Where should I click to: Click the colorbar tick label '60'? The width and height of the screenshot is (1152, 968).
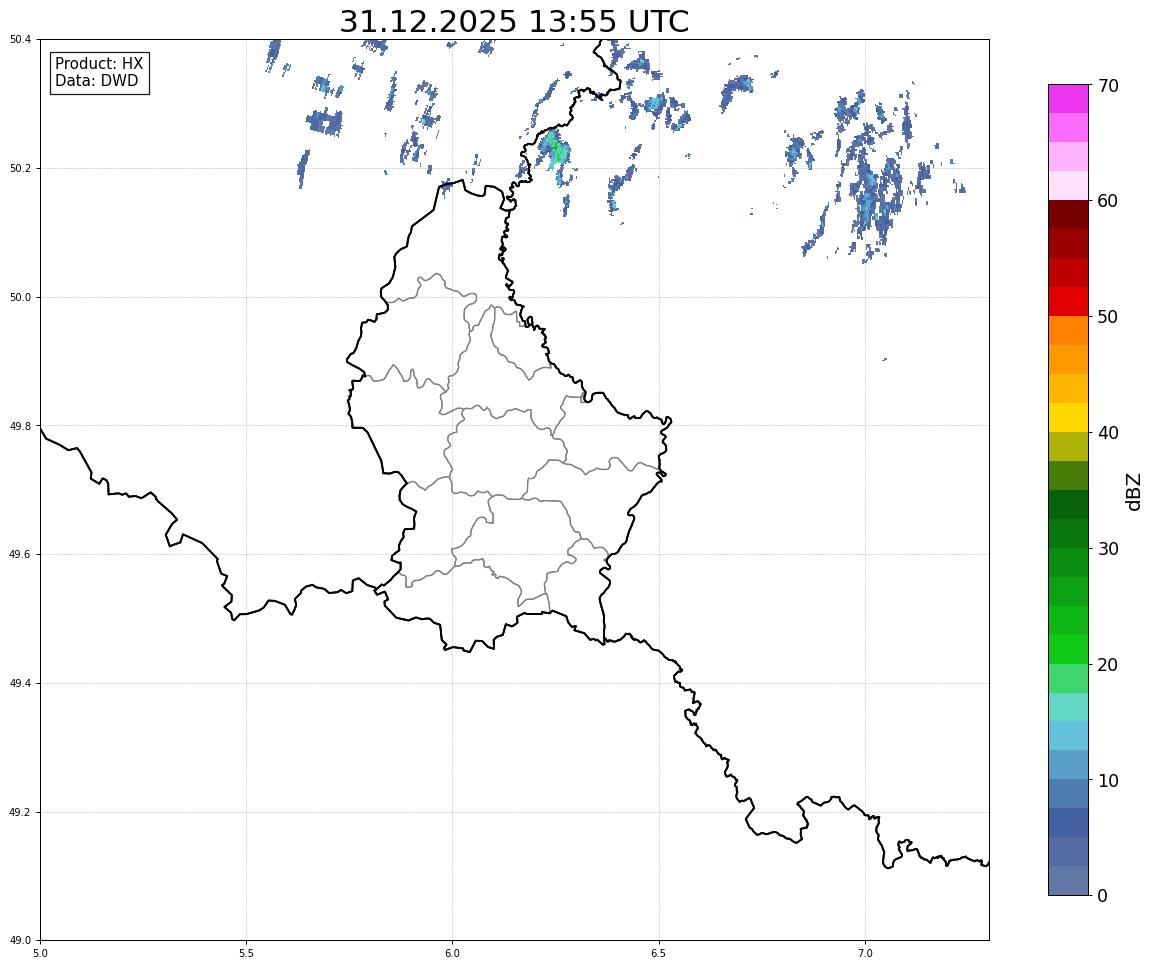tap(1108, 201)
